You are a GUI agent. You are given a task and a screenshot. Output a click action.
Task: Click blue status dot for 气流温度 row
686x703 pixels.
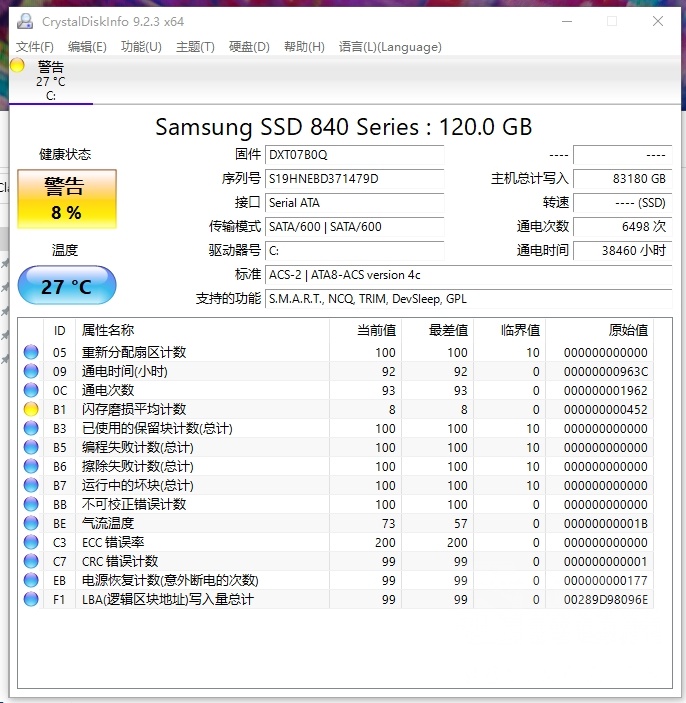click(x=31, y=523)
